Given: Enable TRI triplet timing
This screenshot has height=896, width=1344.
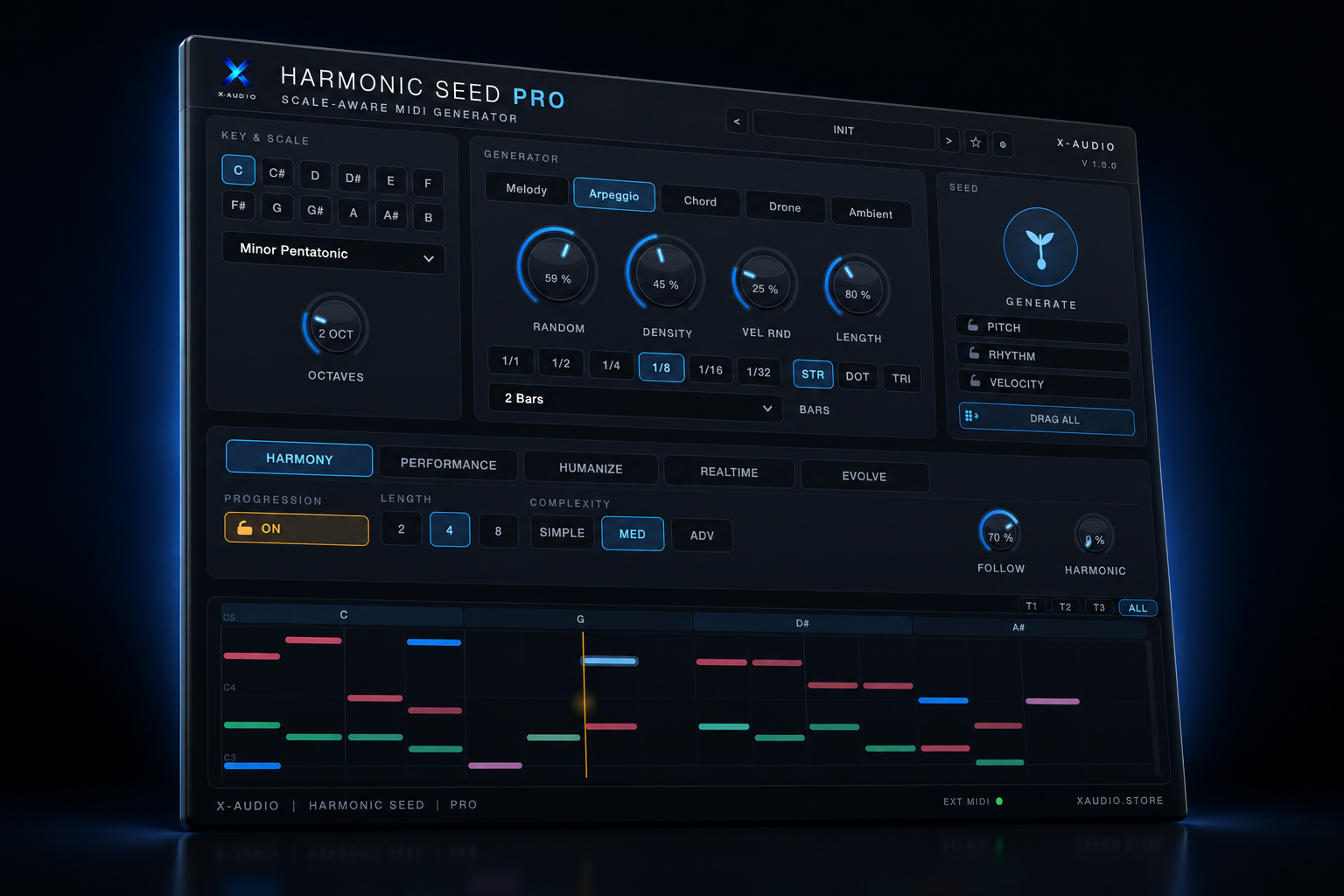Looking at the screenshot, I should pyautogui.click(x=901, y=378).
